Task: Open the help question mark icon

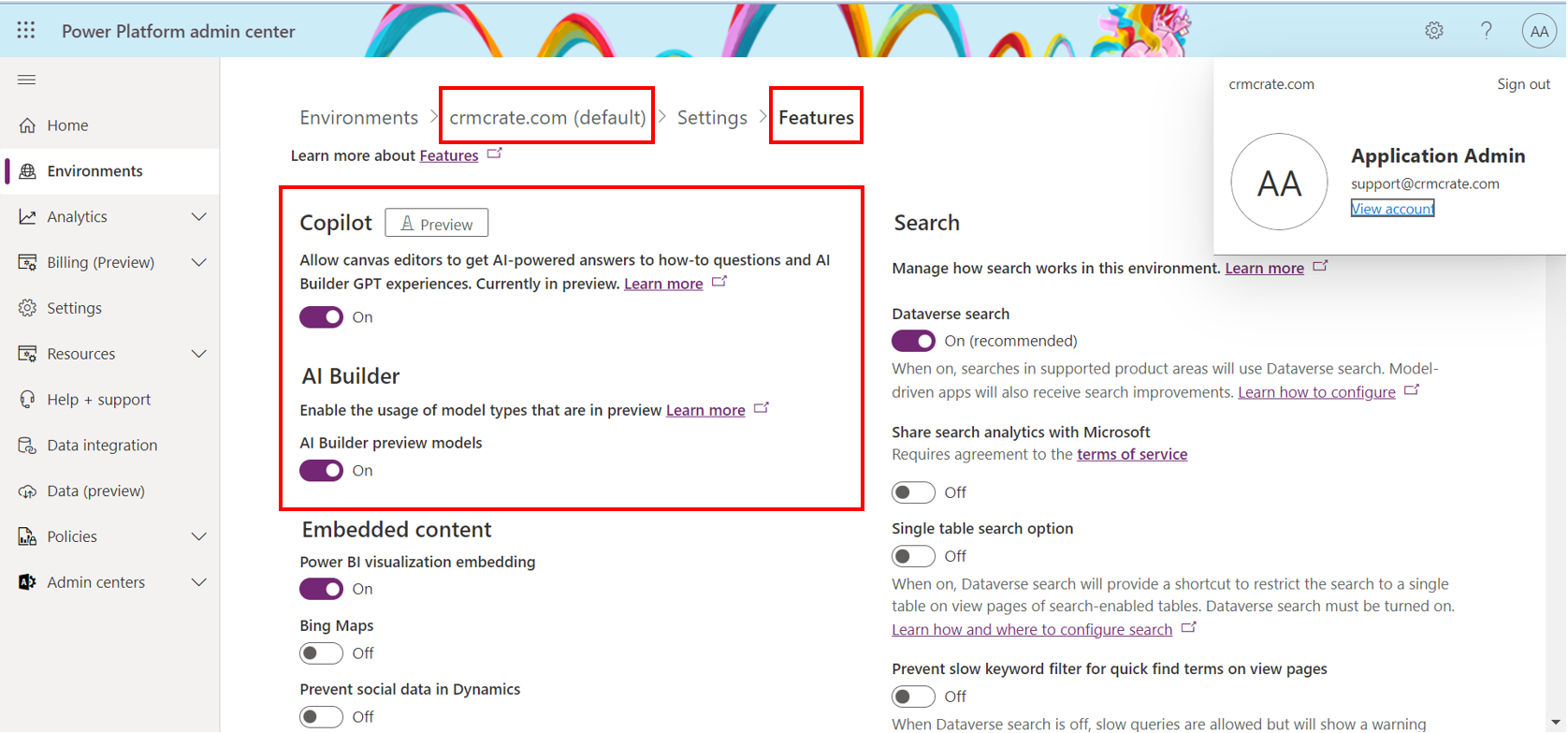Action: click(x=1486, y=31)
